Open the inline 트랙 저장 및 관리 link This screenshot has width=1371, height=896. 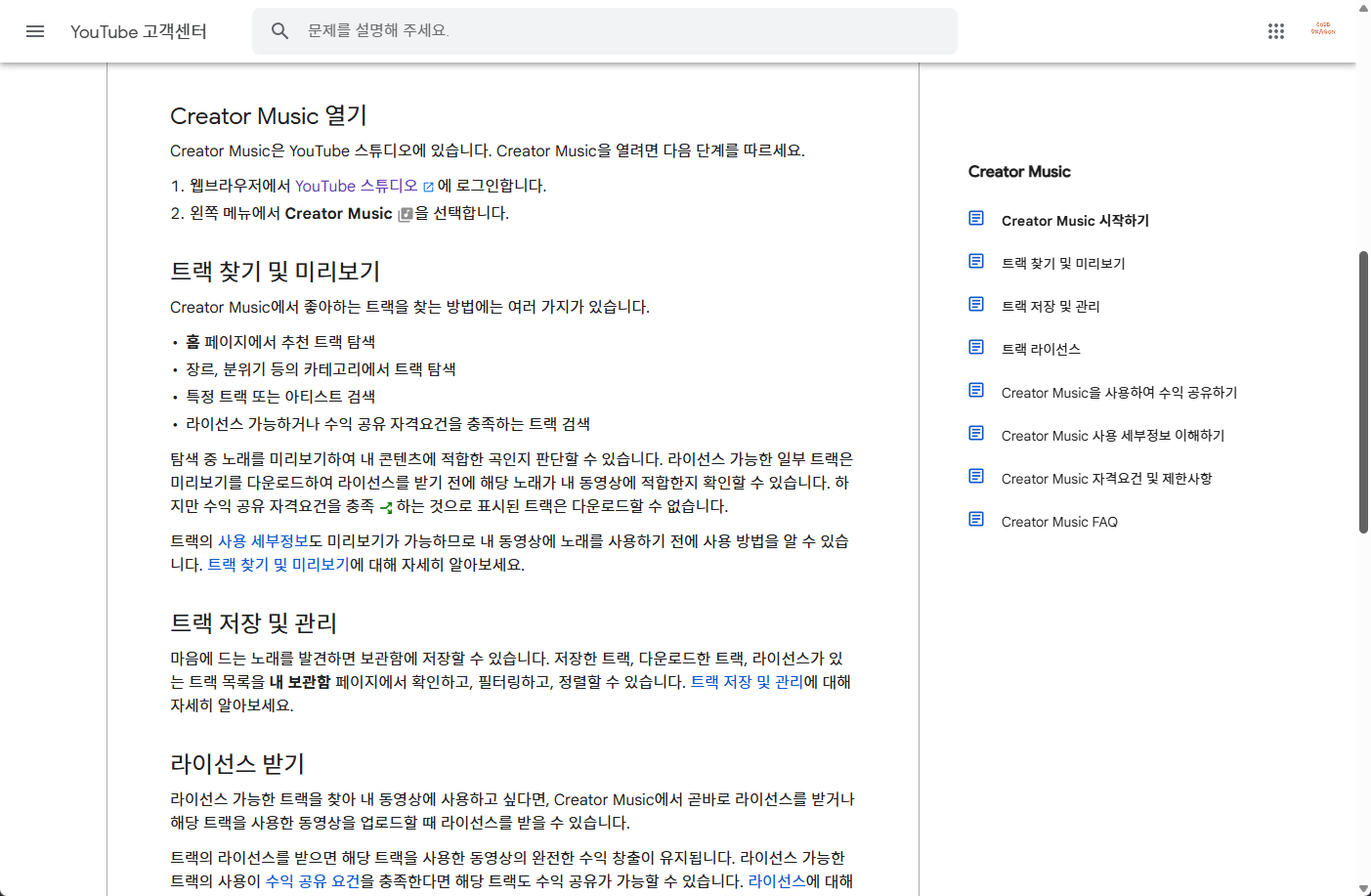pos(747,682)
